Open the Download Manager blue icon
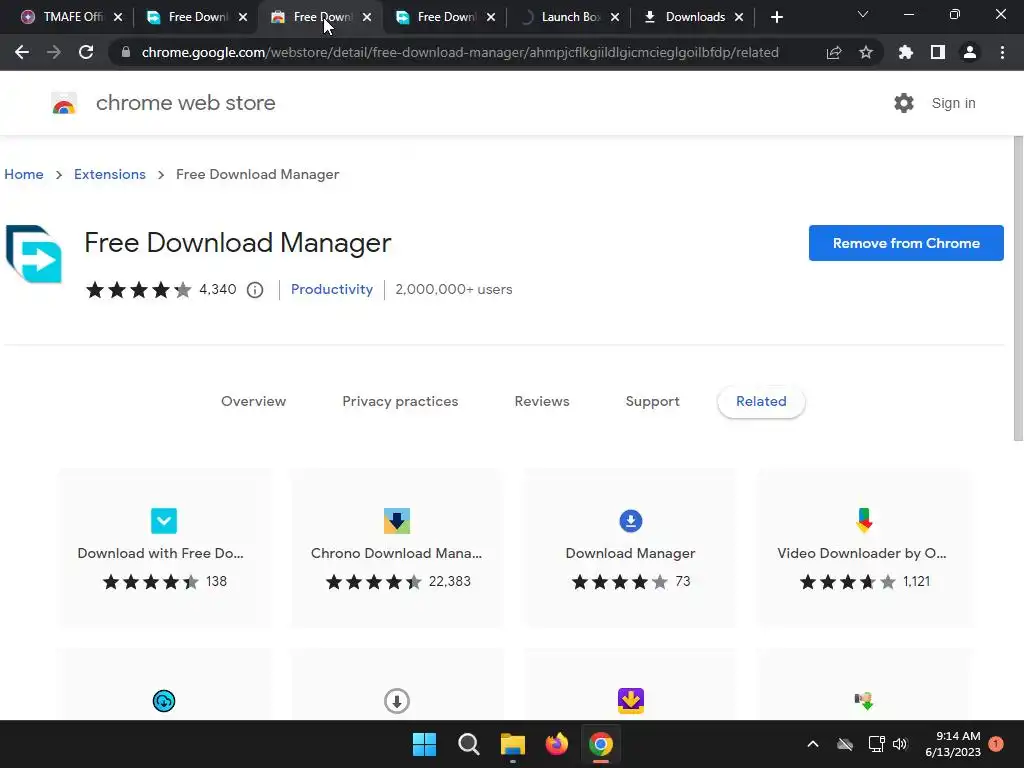 631,520
